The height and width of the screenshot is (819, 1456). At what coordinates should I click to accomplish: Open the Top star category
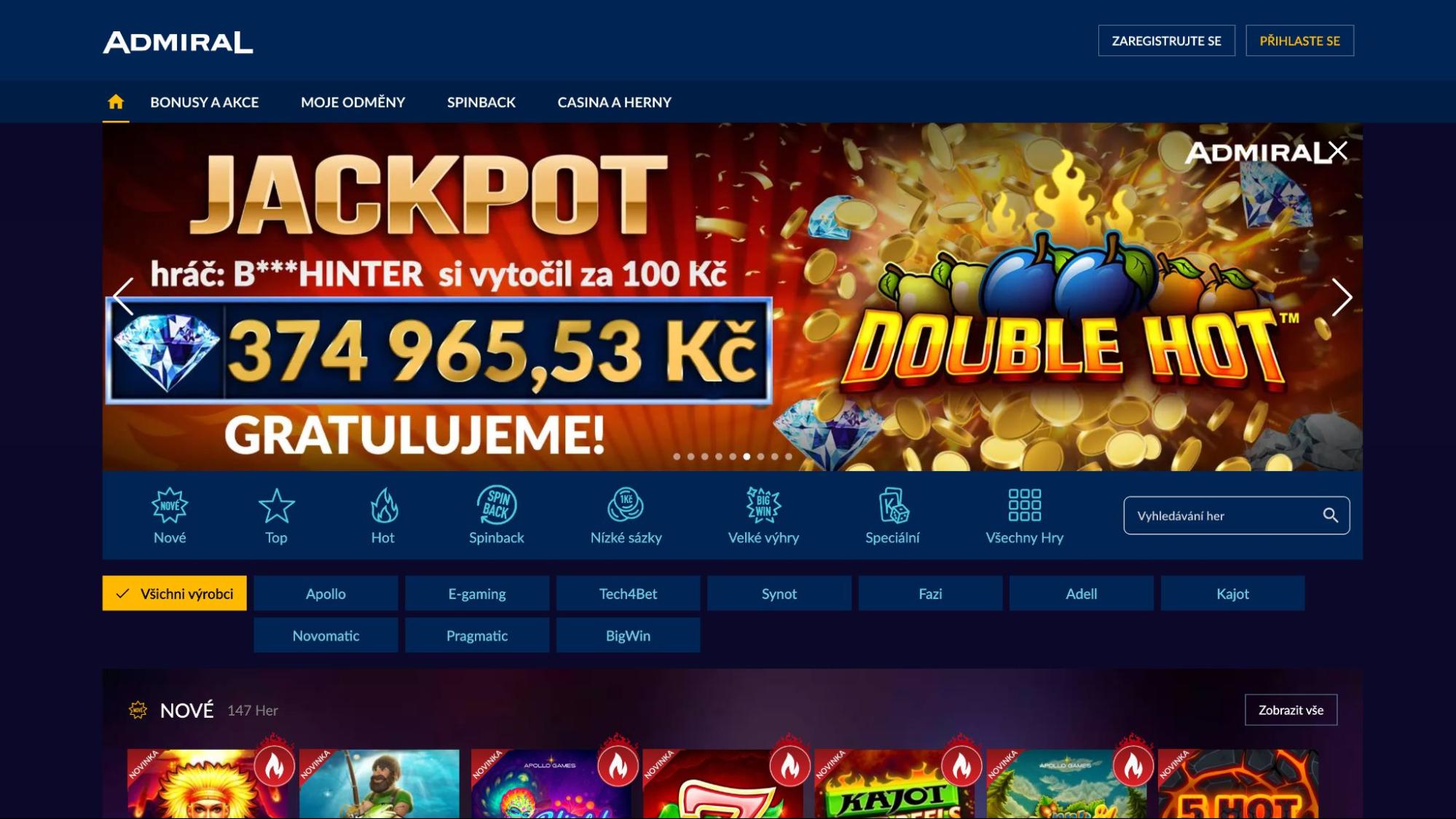pos(276,505)
